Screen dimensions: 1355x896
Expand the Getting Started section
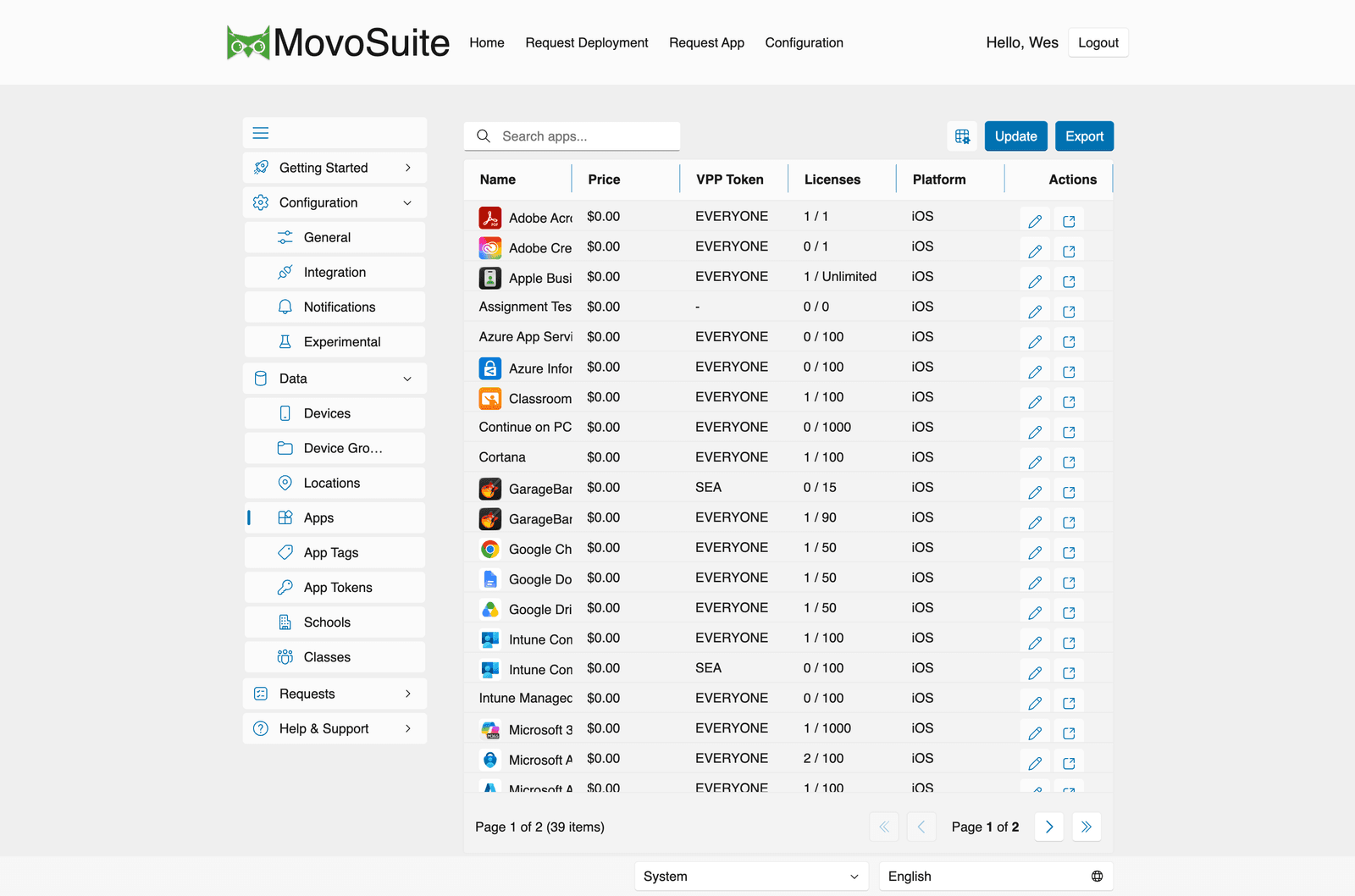335,168
